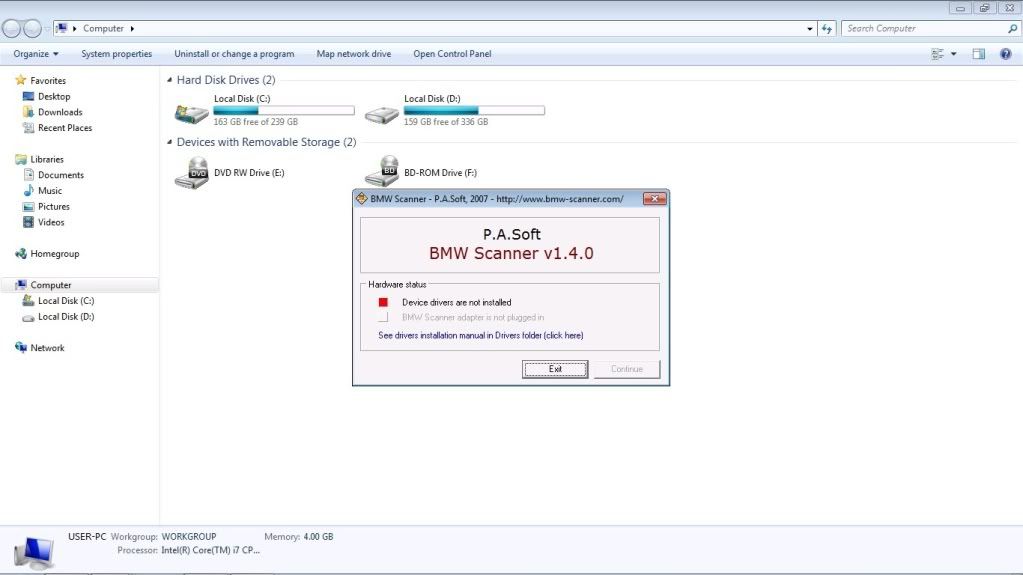Open the Organize dropdown menu

point(36,54)
